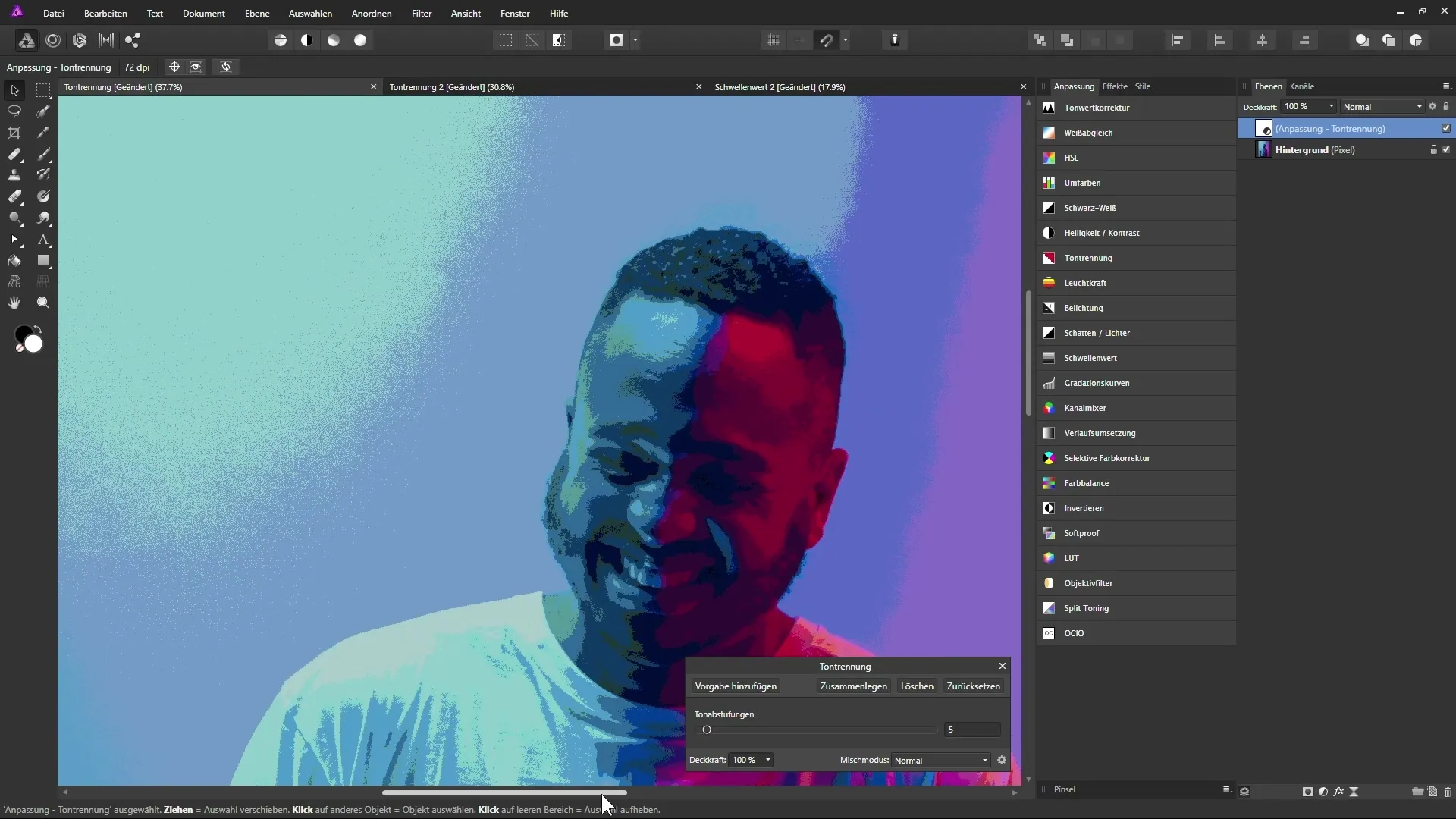This screenshot has width=1456, height=819.
Task: Toggle visibility of Hintergrund layer
Action: (1446, 149)
